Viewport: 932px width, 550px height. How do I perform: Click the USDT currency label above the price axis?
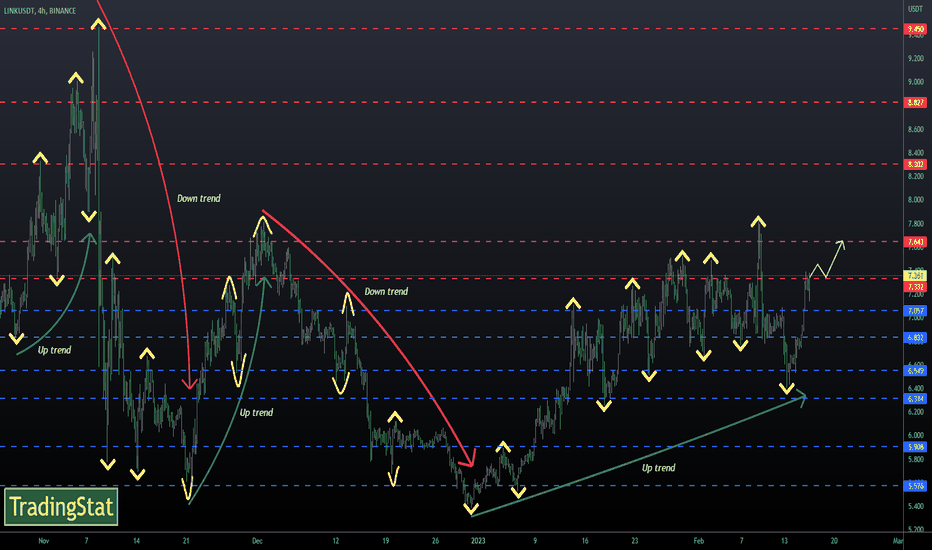[915, 9]
